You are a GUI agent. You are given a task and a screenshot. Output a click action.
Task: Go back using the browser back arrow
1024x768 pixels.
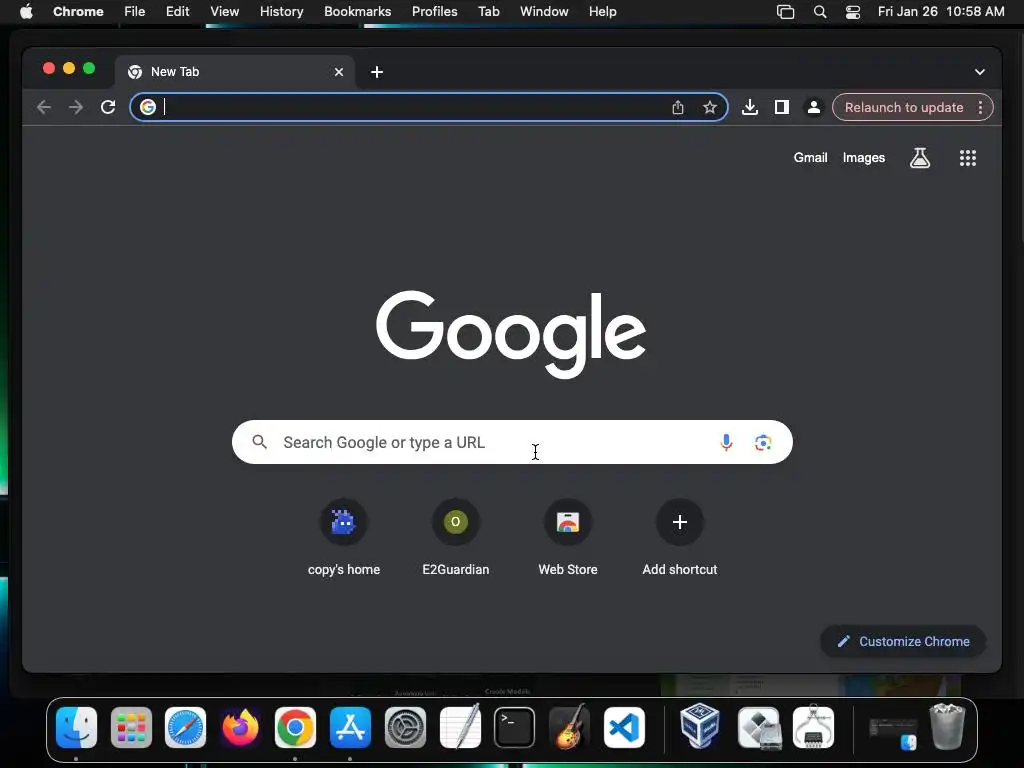click(44, 107)
